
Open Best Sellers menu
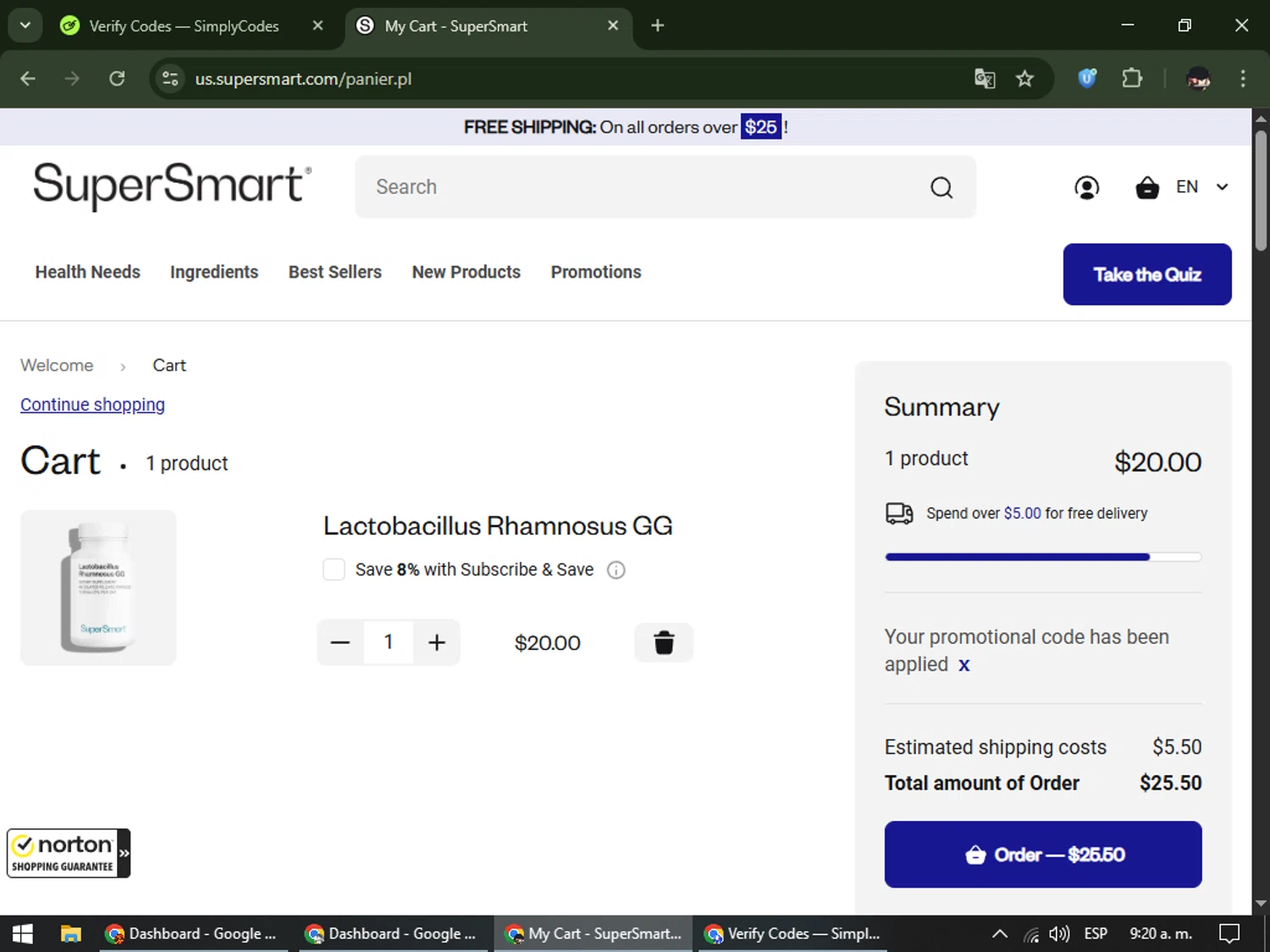335,272
